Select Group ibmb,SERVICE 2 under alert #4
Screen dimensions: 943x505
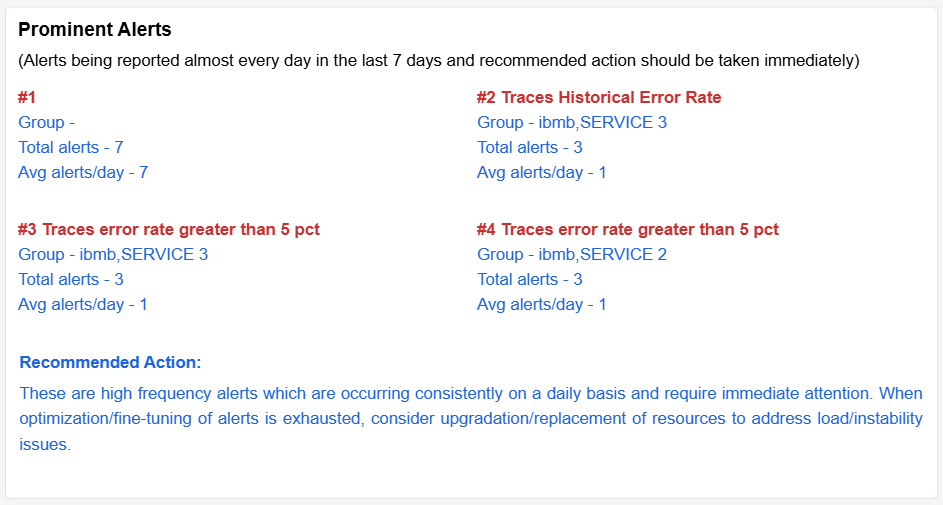pyautogui.click(x=572, y=254)
